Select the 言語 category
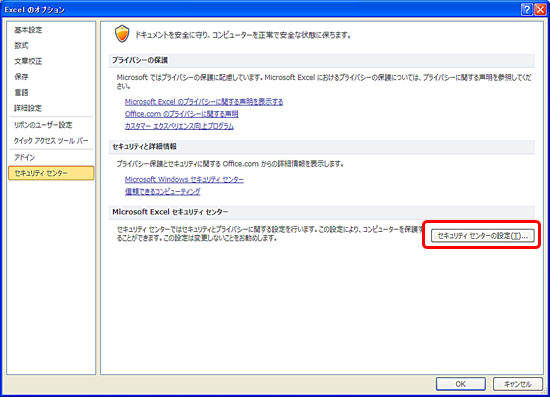Screen dimensions: 550x397 [x=21, y=92]
